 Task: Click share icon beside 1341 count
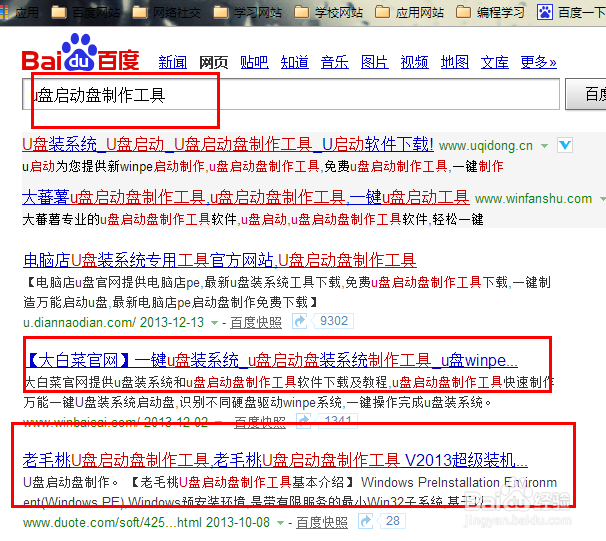point(303,420)
